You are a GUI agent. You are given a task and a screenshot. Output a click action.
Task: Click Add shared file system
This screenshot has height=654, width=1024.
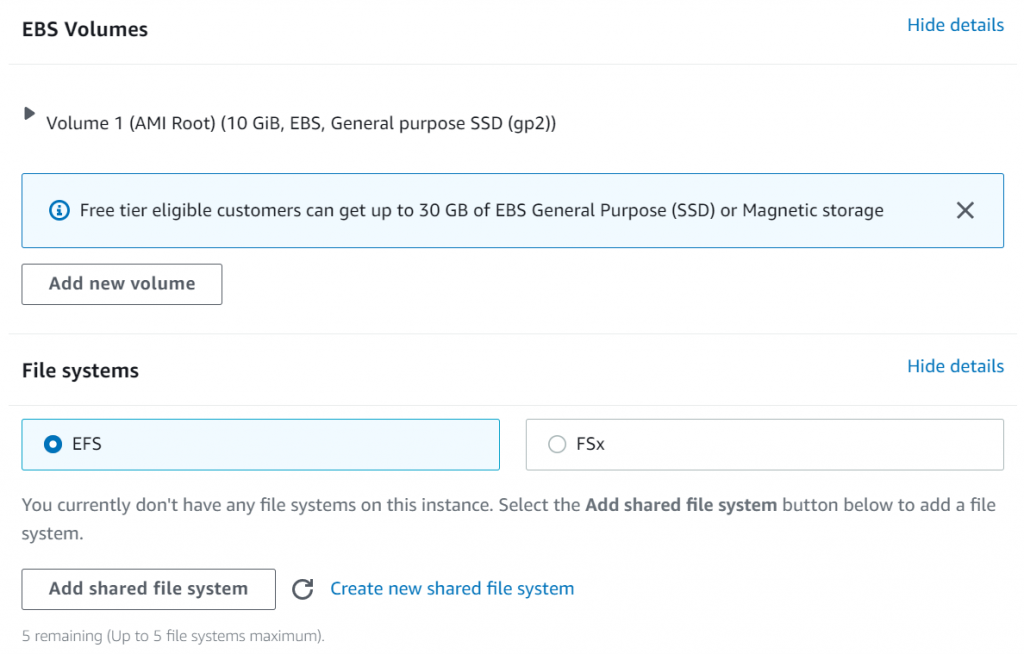tap(148, 589)
